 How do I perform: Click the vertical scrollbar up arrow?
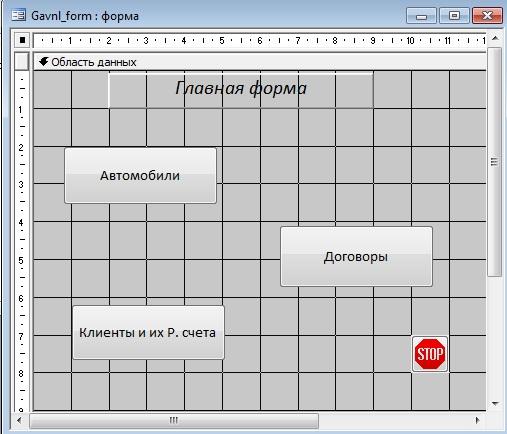pos(495,38)
